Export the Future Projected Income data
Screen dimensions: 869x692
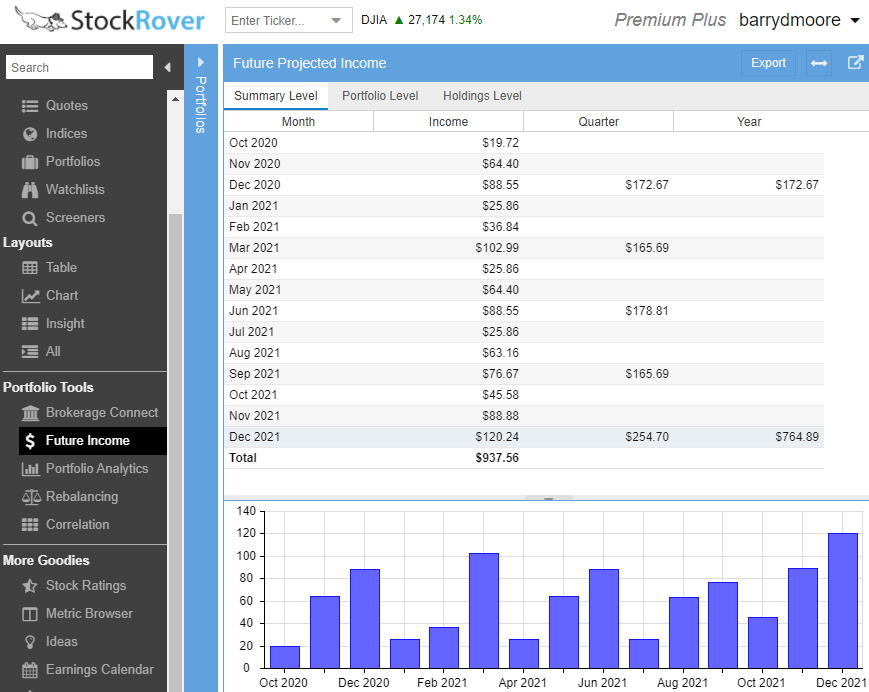(767, 62)
